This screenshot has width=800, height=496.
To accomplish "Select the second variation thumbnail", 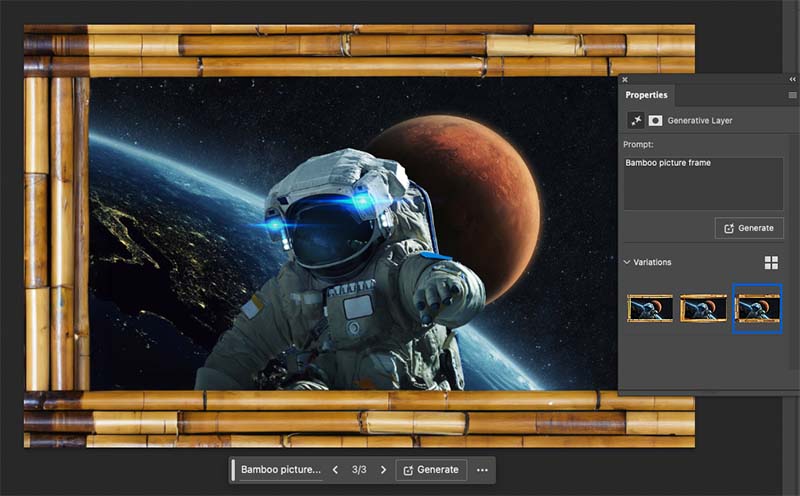I will (703, 309).
